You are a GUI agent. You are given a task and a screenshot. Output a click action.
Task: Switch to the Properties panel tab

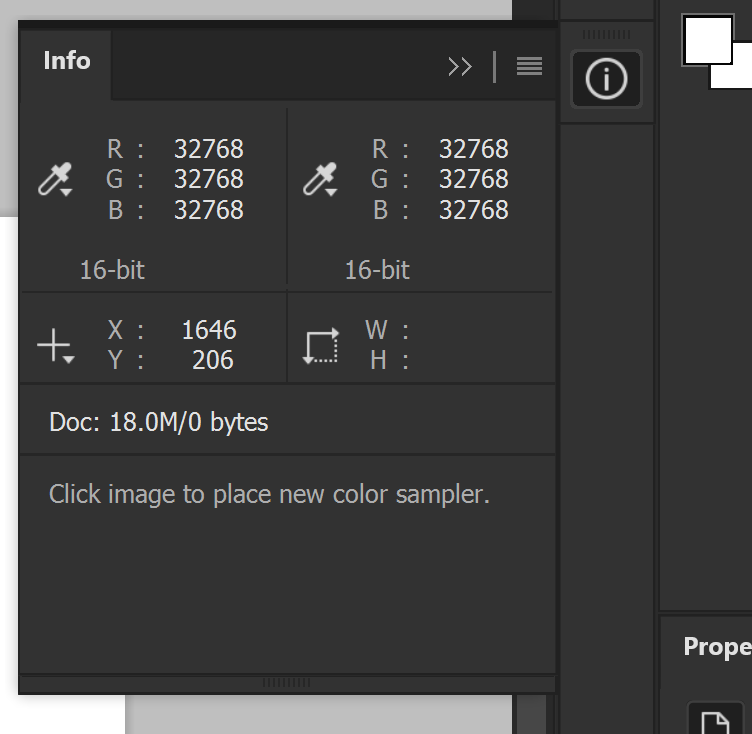(x=716, y=647)
